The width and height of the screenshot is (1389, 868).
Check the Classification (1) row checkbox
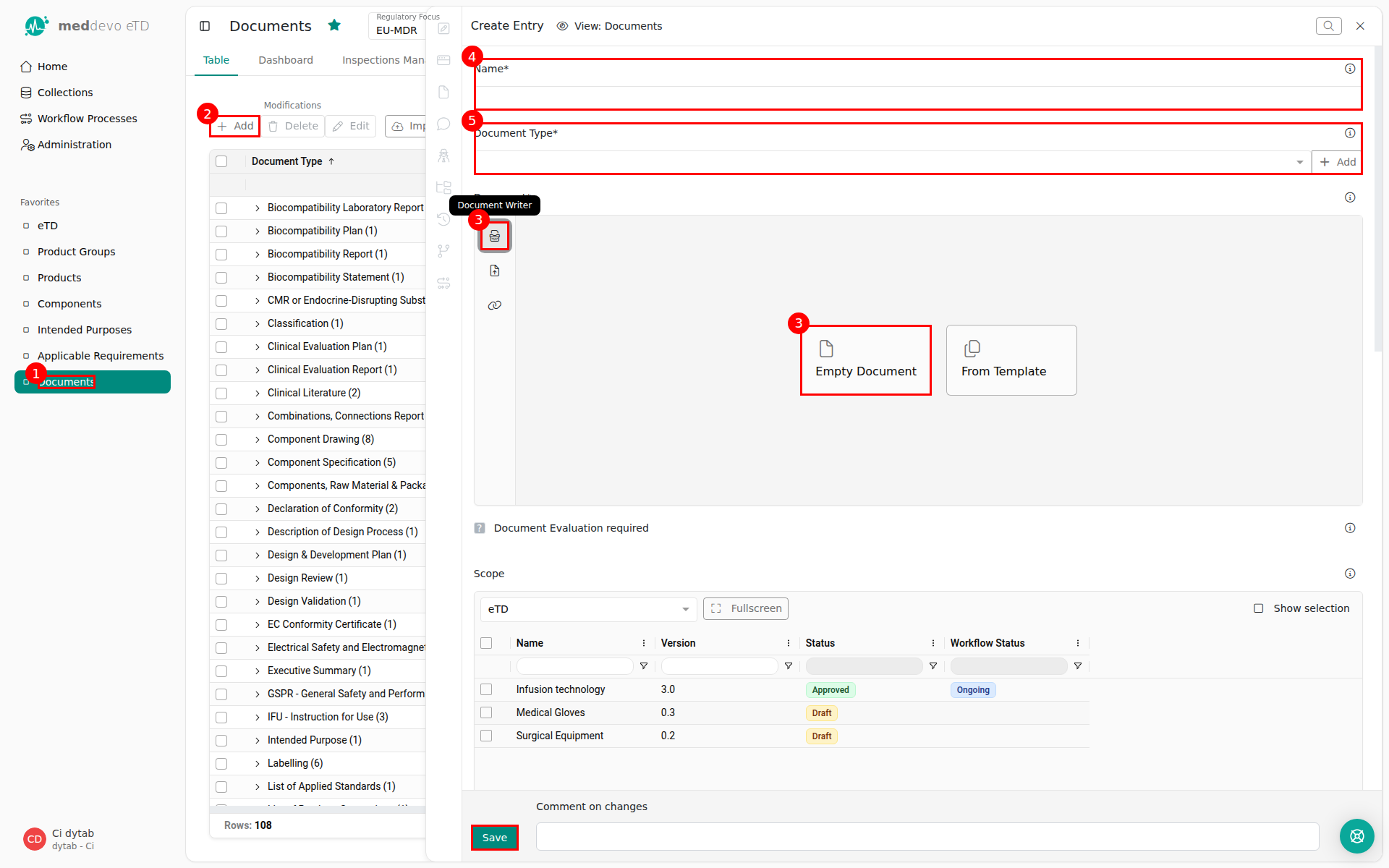221,324
